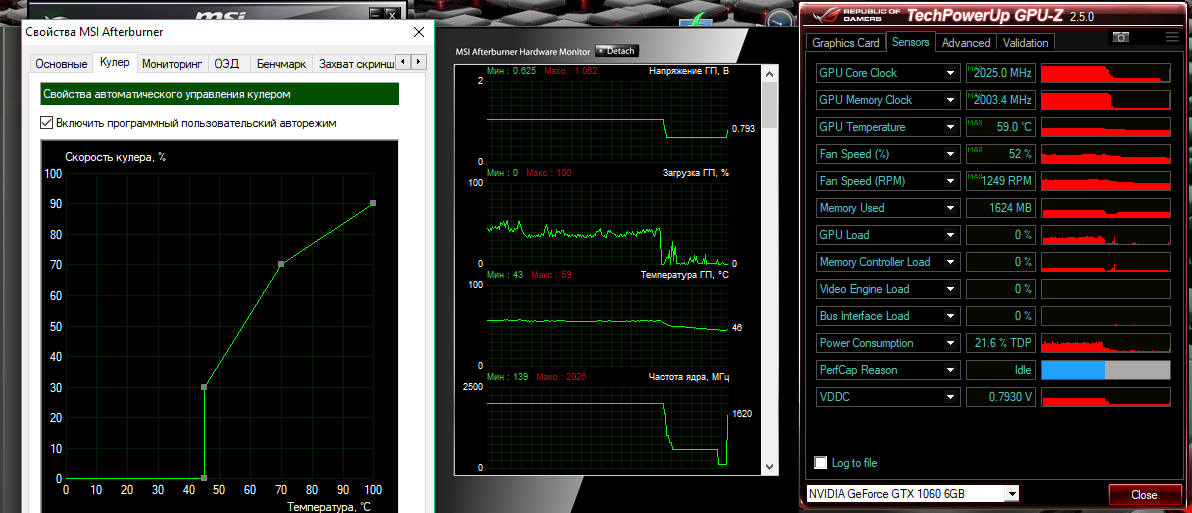The image size is (1192, 513).
Task: Click the GPU-Z screenshot camera icon
Action: click(x=1121, y=37)
